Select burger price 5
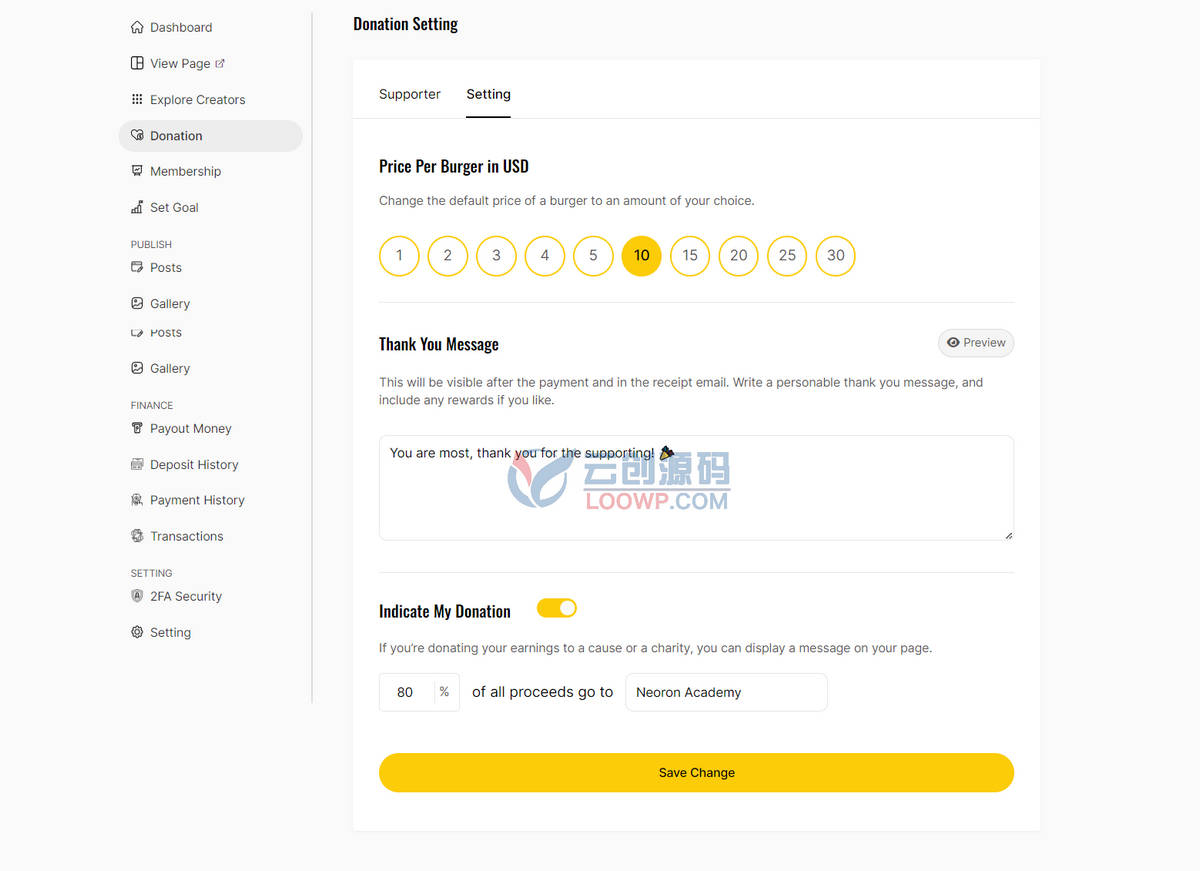 (593, 256)
